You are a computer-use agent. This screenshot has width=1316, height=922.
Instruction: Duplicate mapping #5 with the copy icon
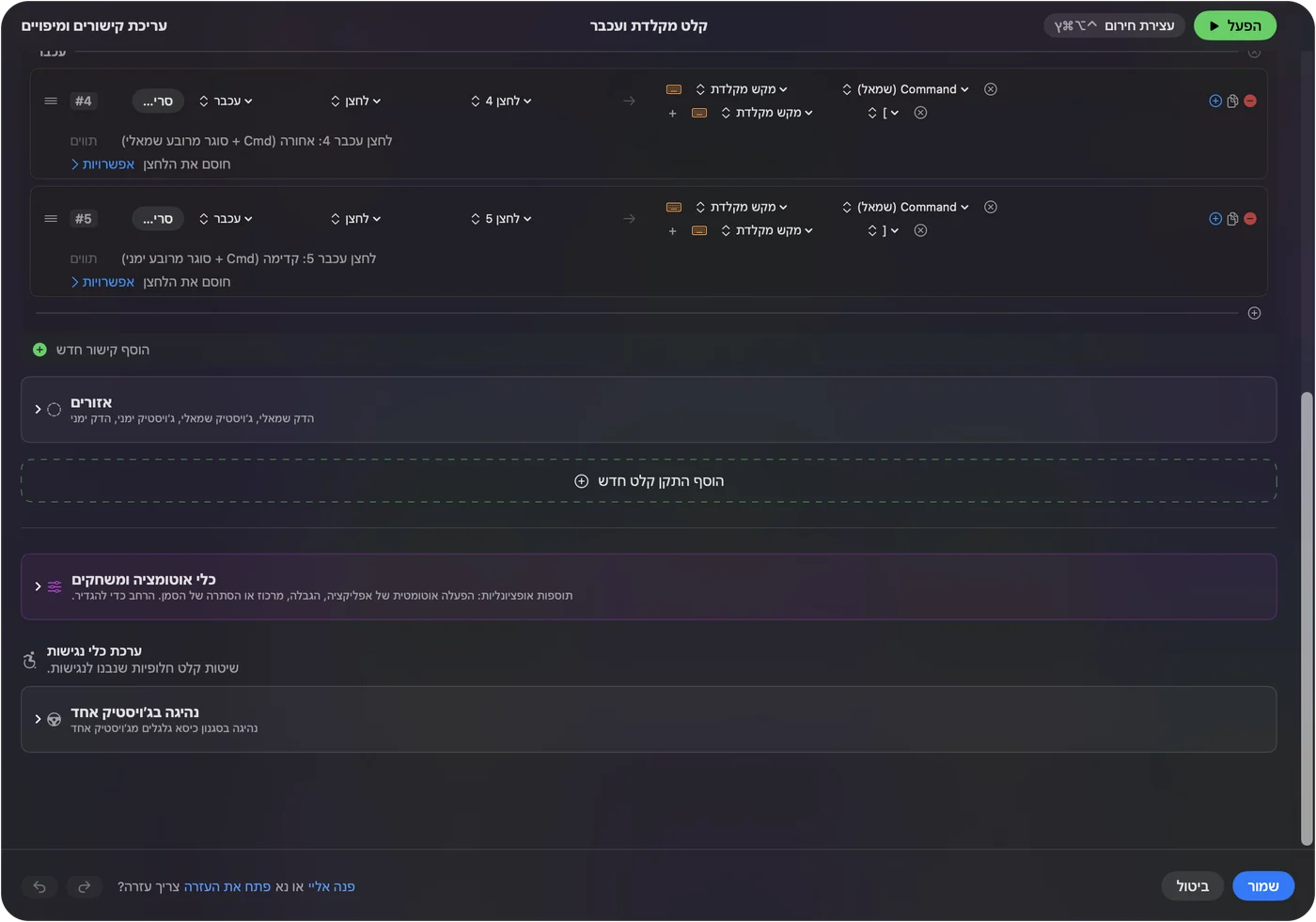(x=1232, y=219)
